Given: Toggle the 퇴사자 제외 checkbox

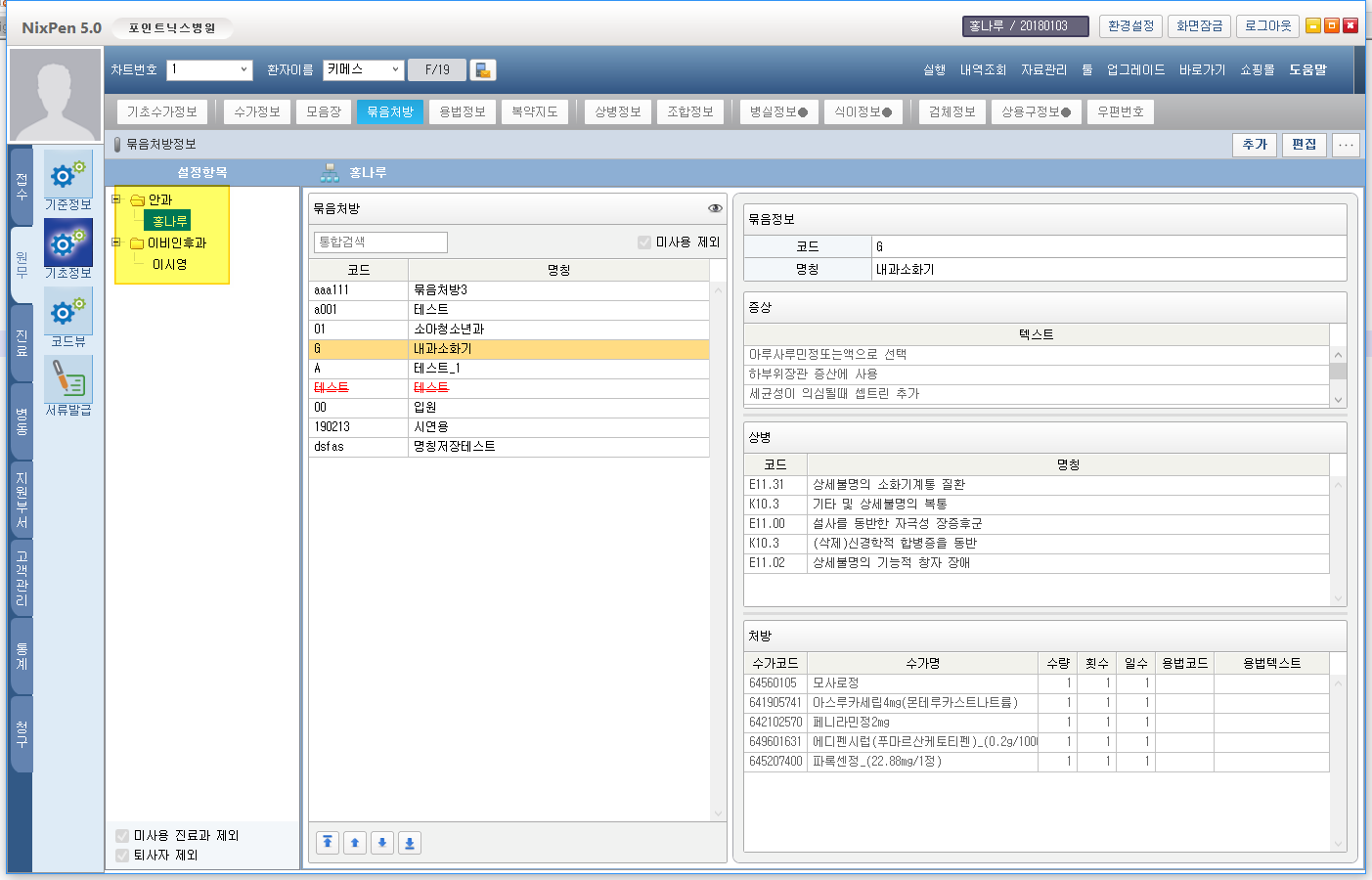Looking at the screenshot, I should tap(122, 856).
